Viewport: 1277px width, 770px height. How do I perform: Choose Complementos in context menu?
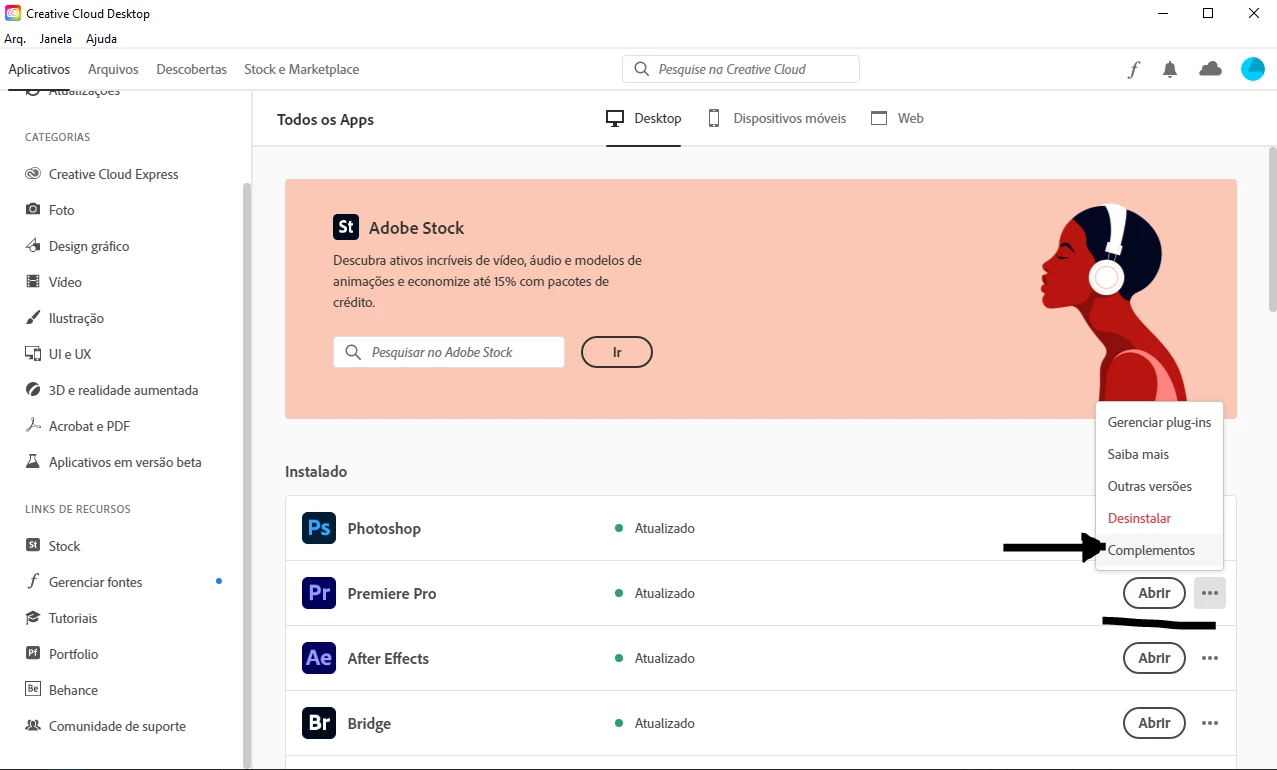(1159, 550)
